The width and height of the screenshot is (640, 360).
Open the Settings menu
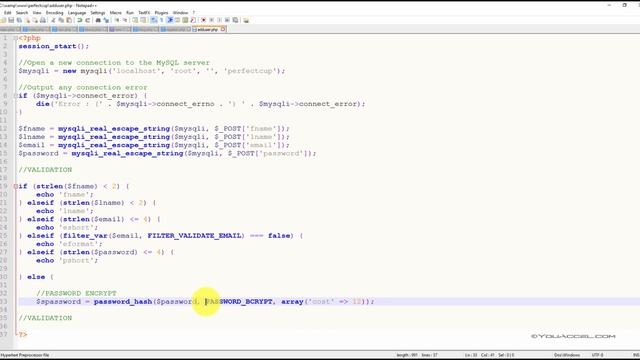[x=98, y=13]
